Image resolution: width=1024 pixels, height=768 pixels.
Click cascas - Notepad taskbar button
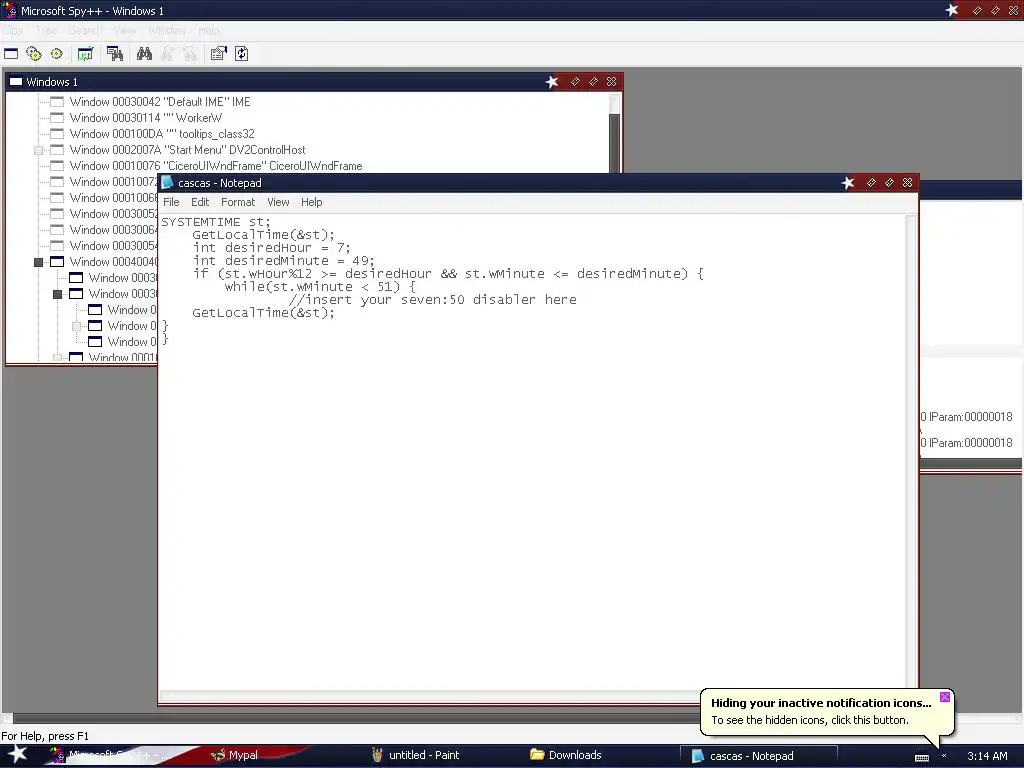(x=759, y=756)
